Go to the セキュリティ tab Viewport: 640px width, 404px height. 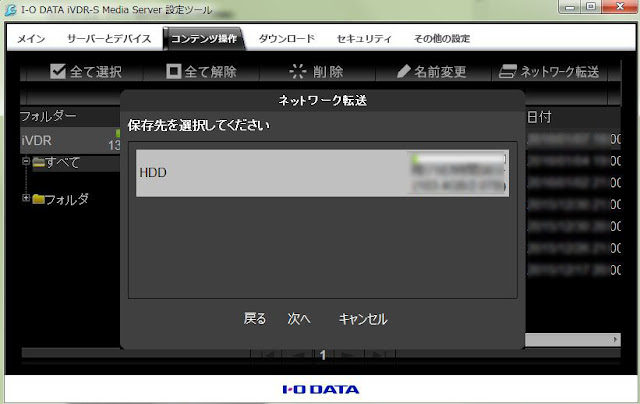coord(364,39)
